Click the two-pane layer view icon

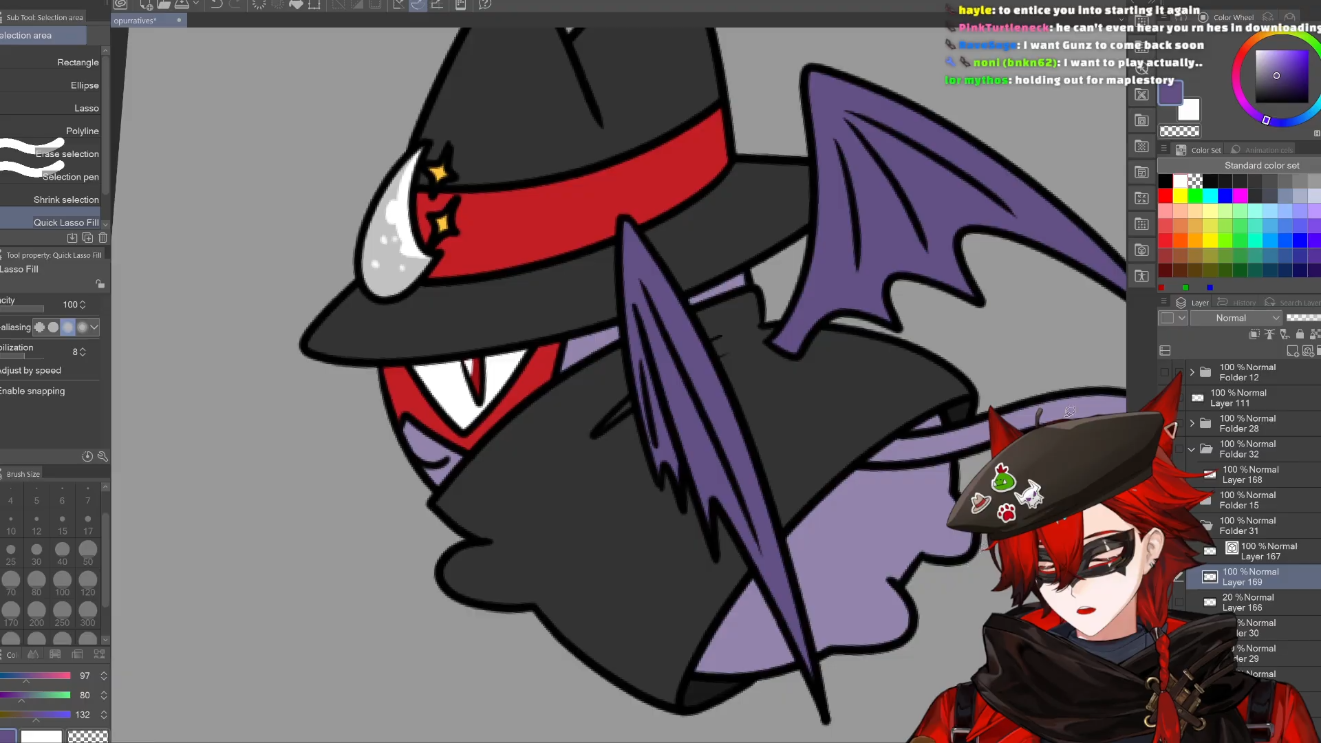pyautogui.click(x=1165, y=351)
